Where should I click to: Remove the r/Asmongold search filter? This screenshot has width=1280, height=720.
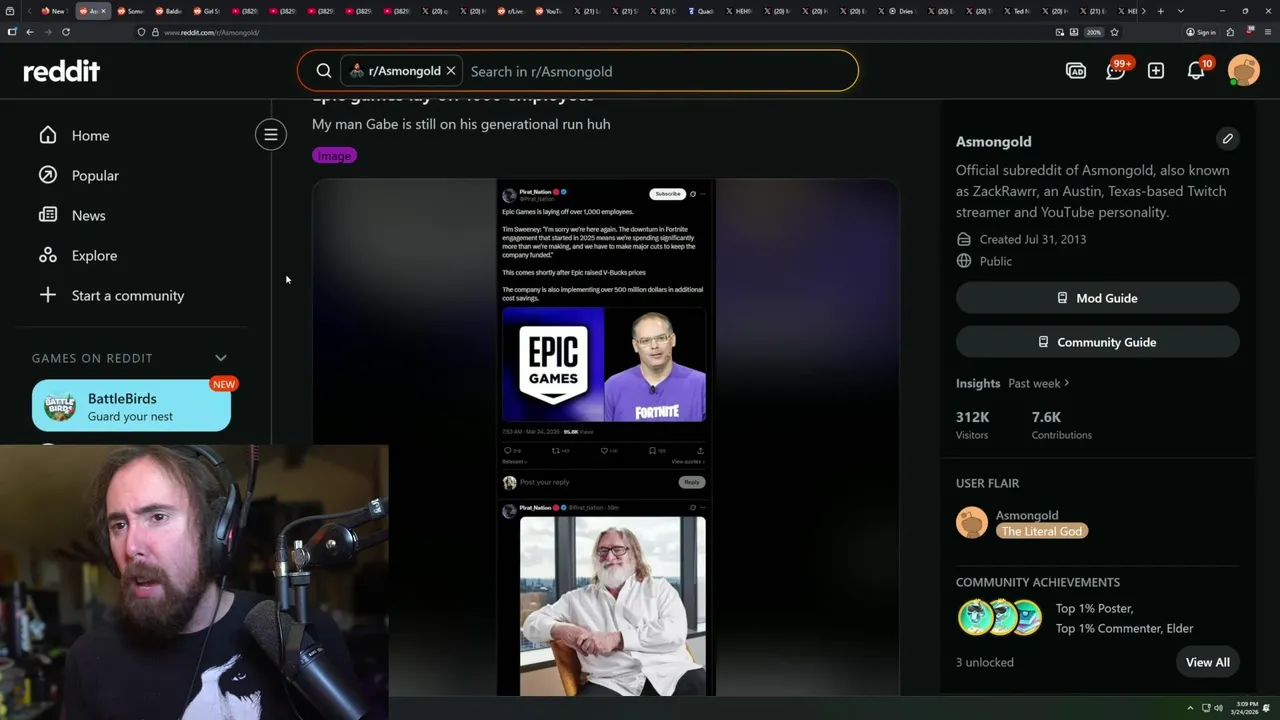tap(451, 71)
